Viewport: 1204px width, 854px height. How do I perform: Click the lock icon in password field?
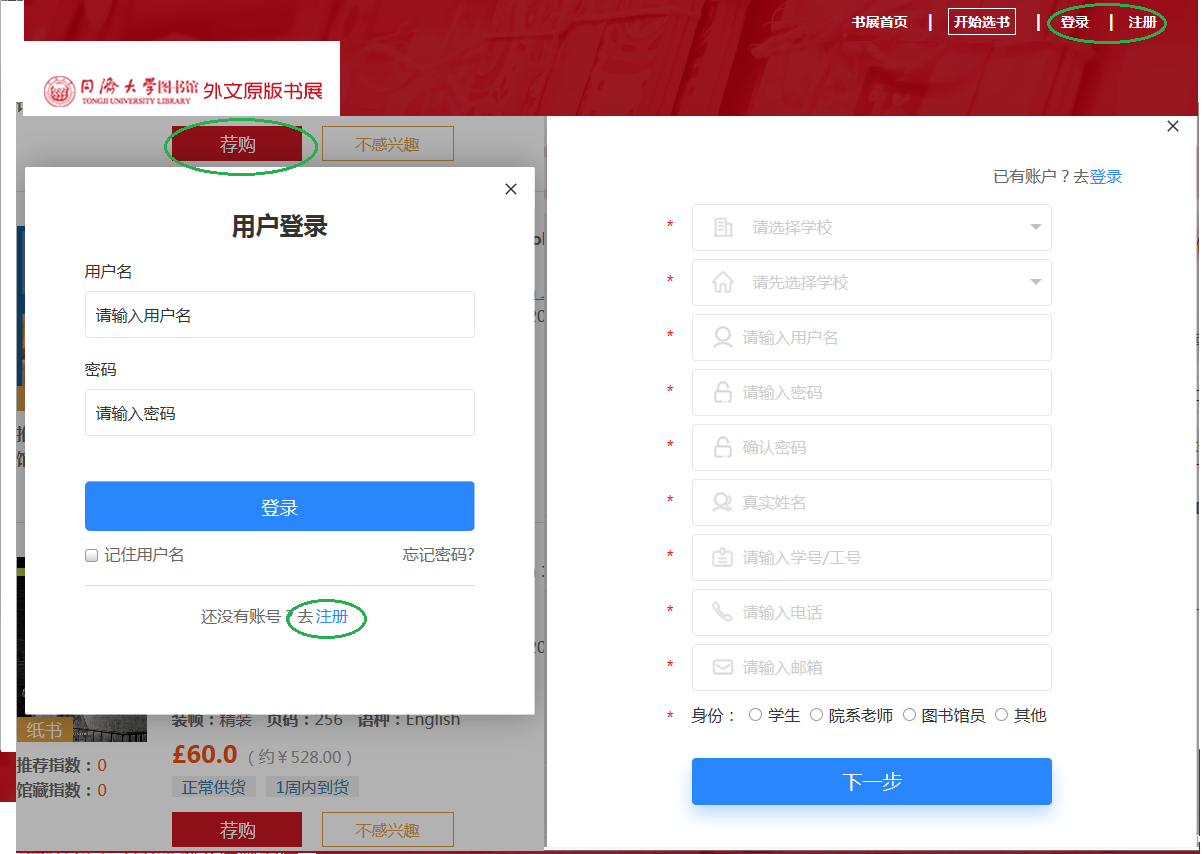[x=722, y=393]
